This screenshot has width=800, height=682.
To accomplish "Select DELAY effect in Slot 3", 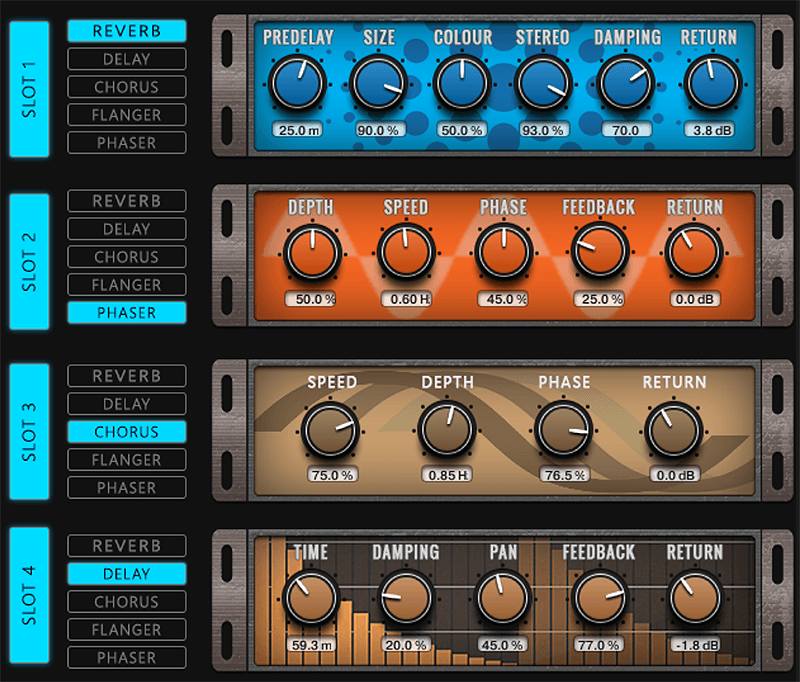I will (x=127, y=404).
